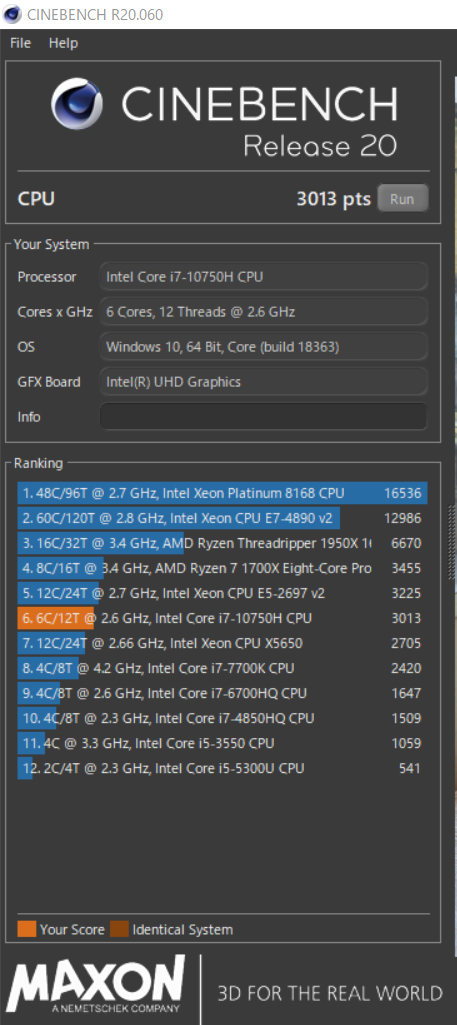Click the Cores x GHz field

click(x=263, y=312)
